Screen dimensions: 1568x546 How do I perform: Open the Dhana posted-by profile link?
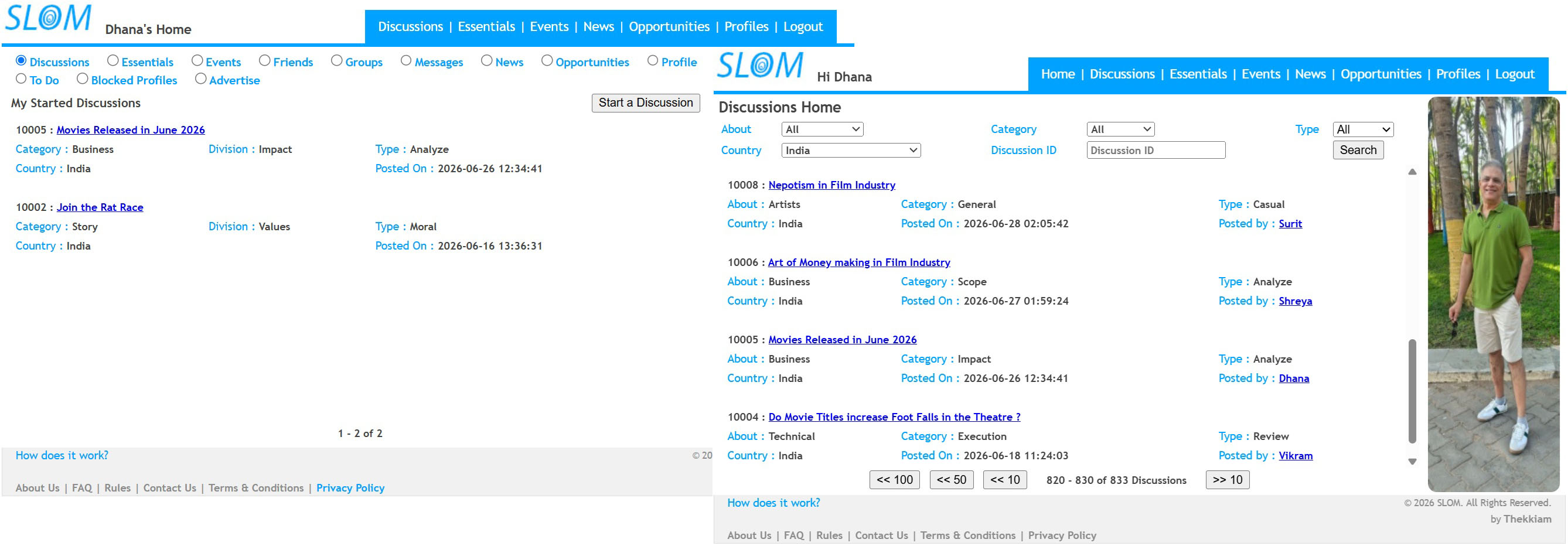(x=1294, y=378)
